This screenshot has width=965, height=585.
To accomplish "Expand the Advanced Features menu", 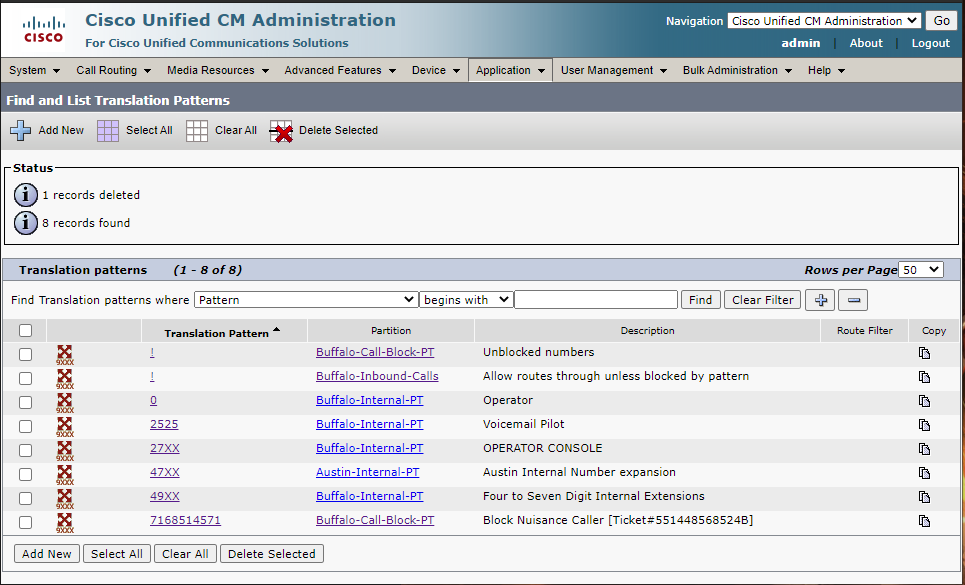I will tap(340, 70).
